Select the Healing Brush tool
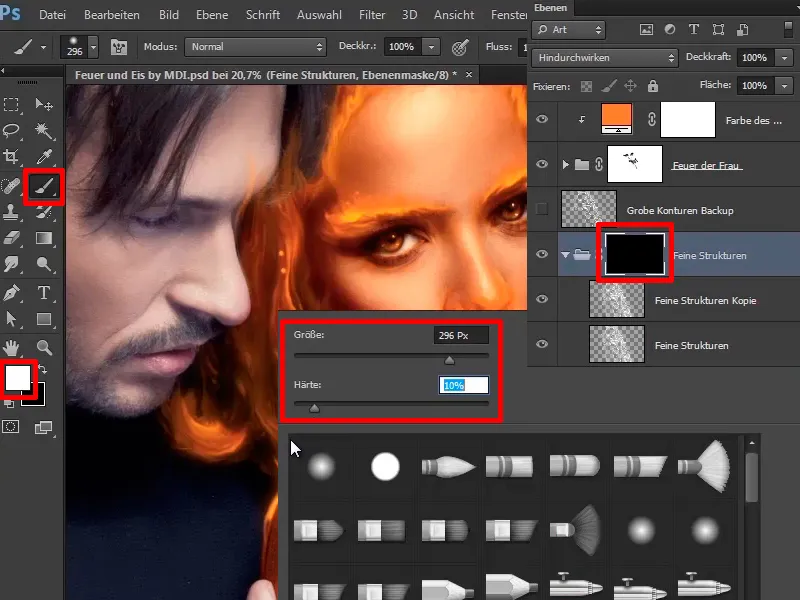The image size is (800, 600). click(11, 186)
